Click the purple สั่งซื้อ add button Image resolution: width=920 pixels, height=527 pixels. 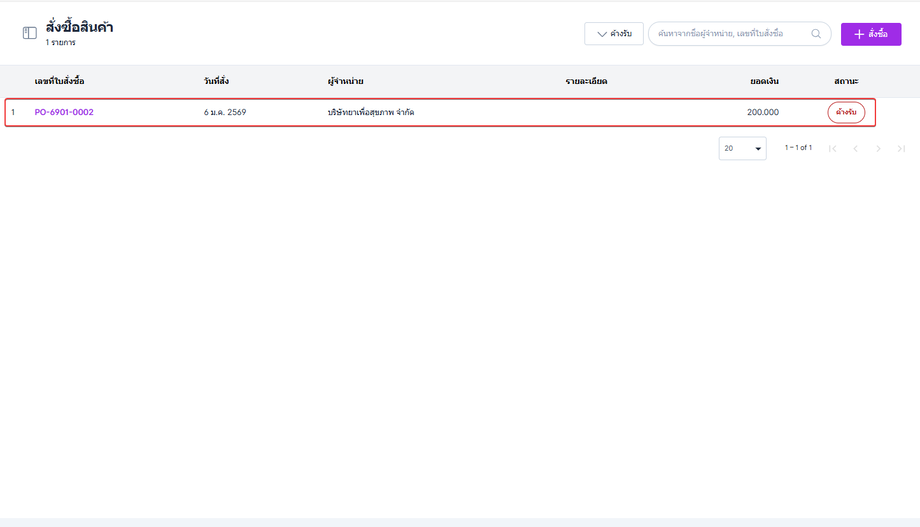click(871, 34)
